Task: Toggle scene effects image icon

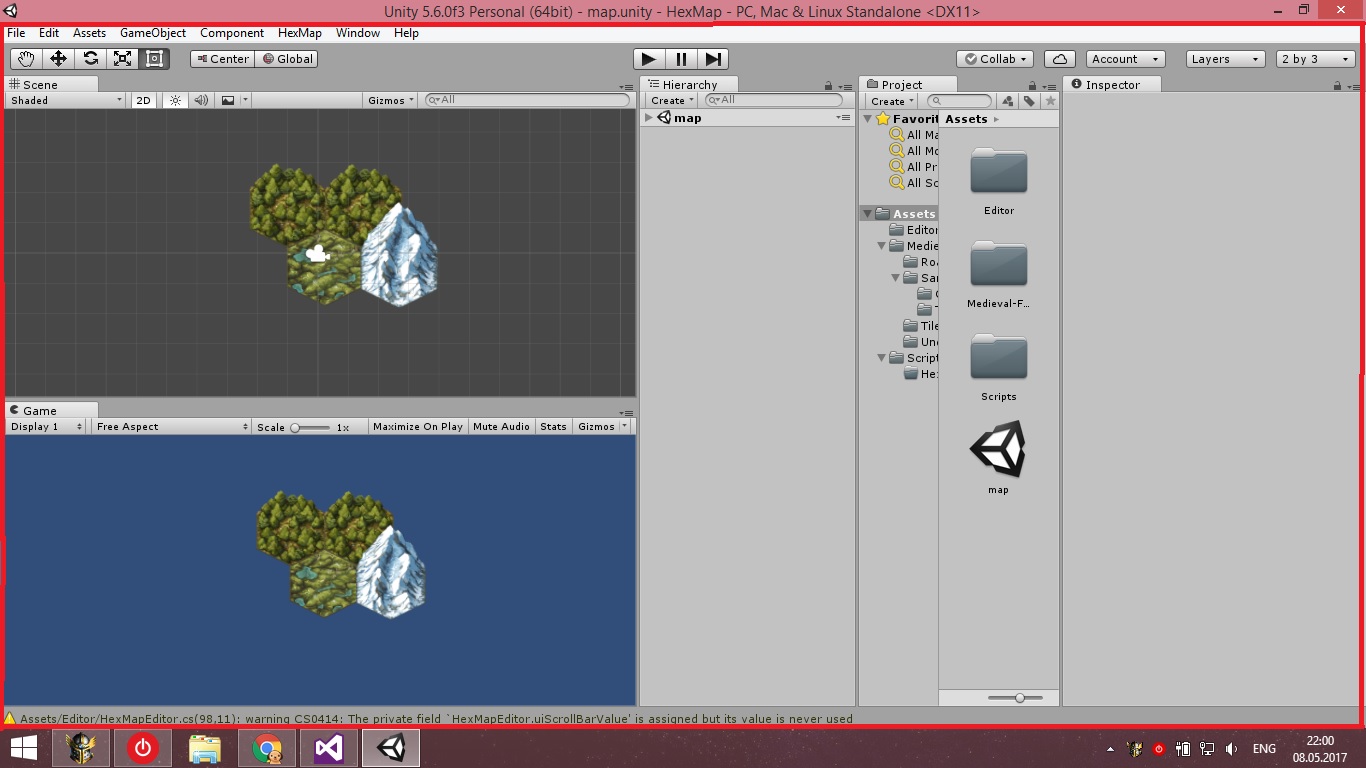Action: coord(228,100)
